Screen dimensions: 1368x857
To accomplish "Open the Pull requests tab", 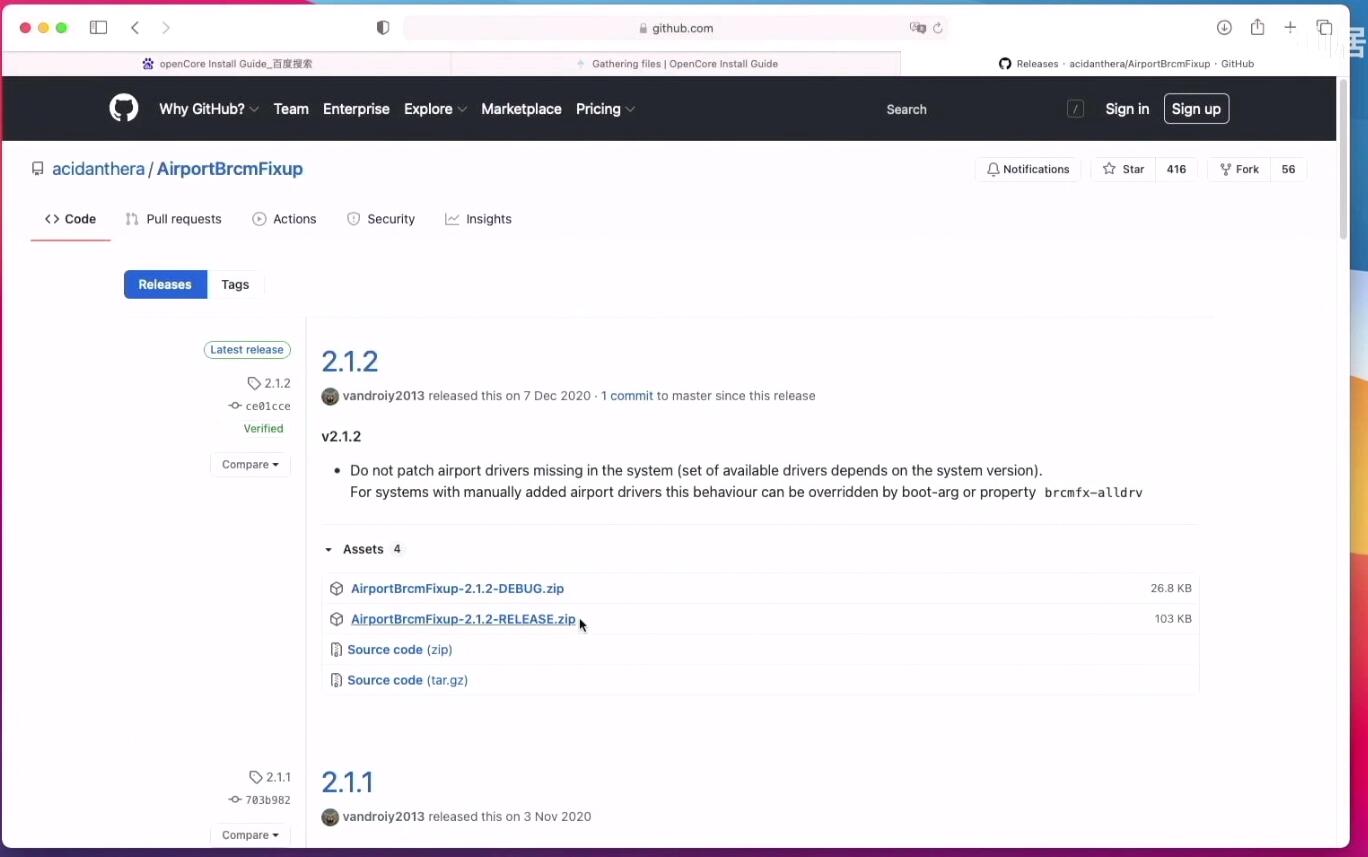I will click(x=174, y=219).
